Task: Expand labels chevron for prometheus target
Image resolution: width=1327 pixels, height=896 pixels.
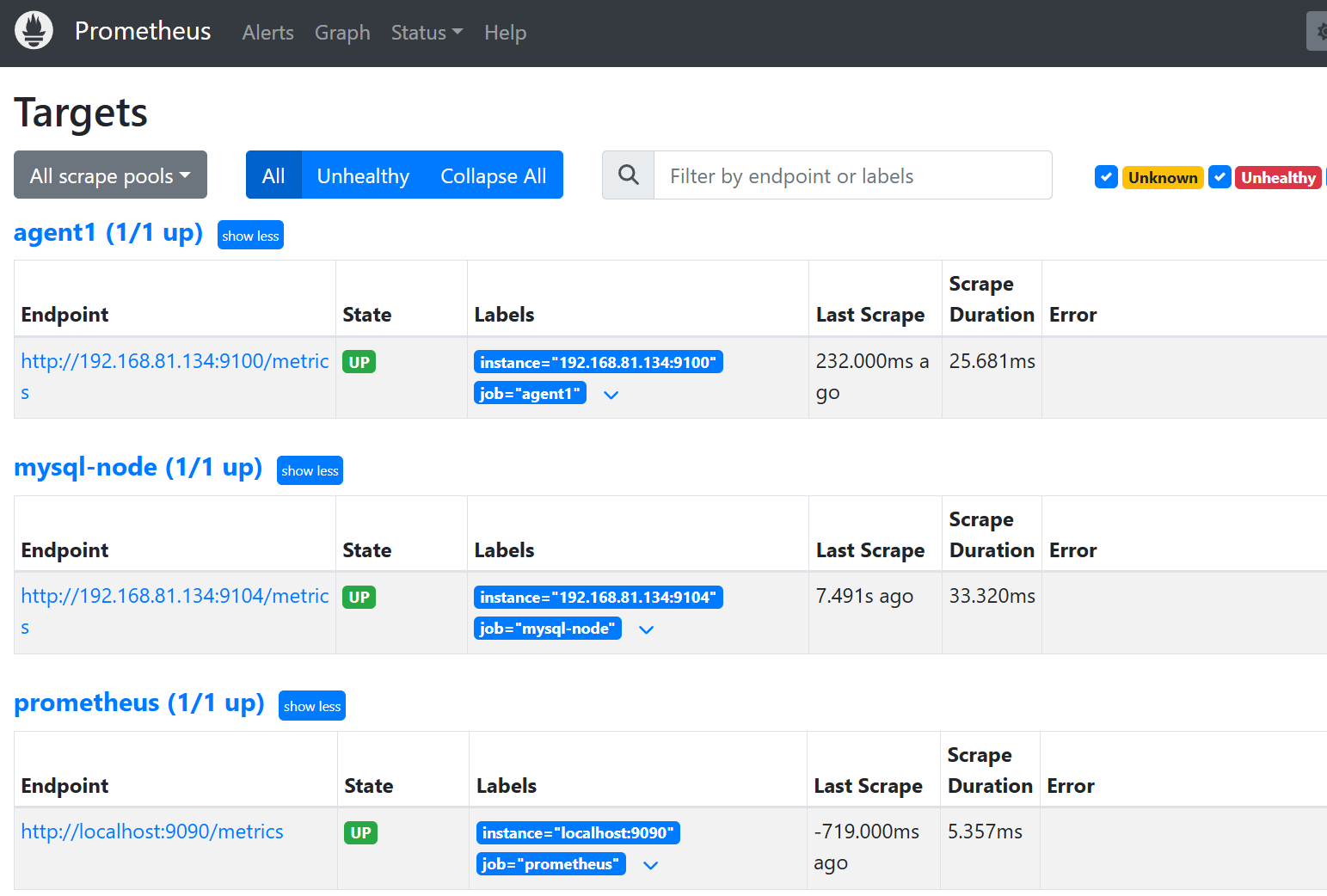Action: [651, 865]
